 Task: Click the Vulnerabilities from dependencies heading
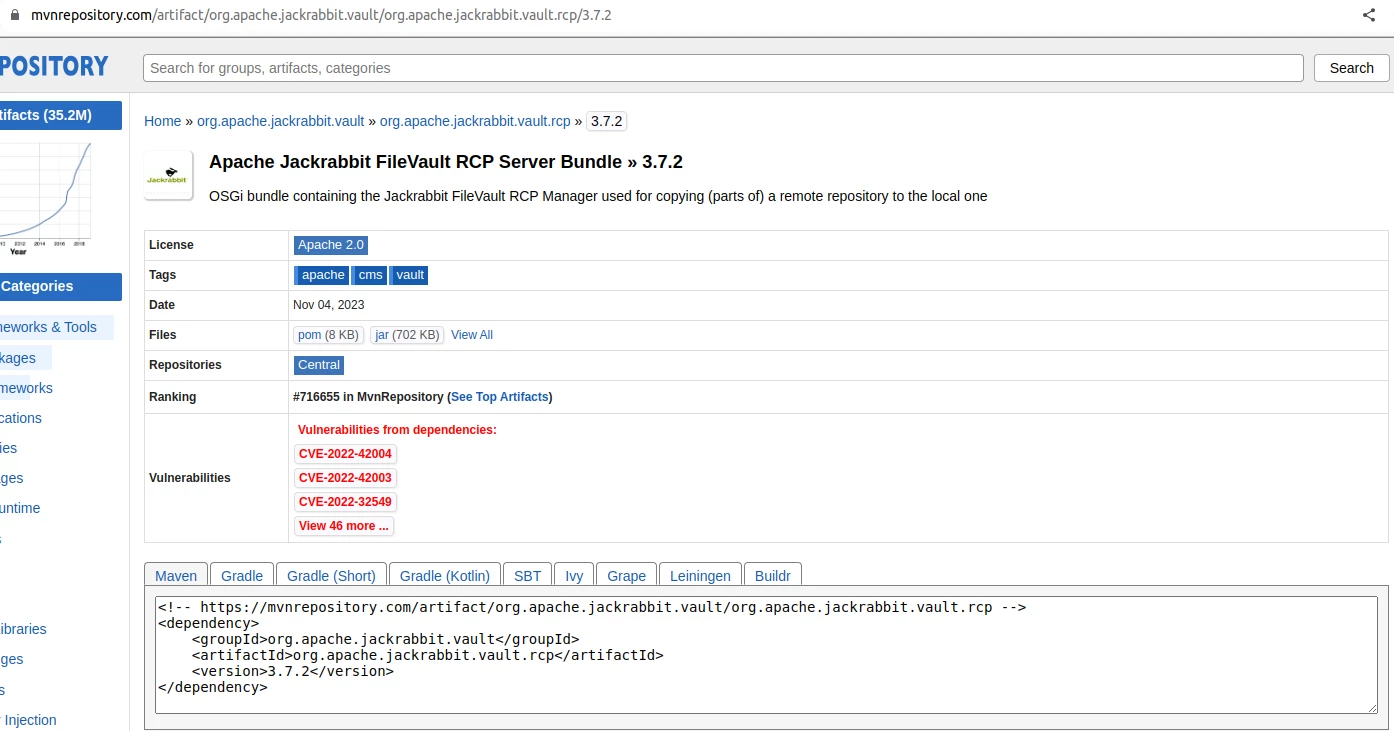coord(397,430)
